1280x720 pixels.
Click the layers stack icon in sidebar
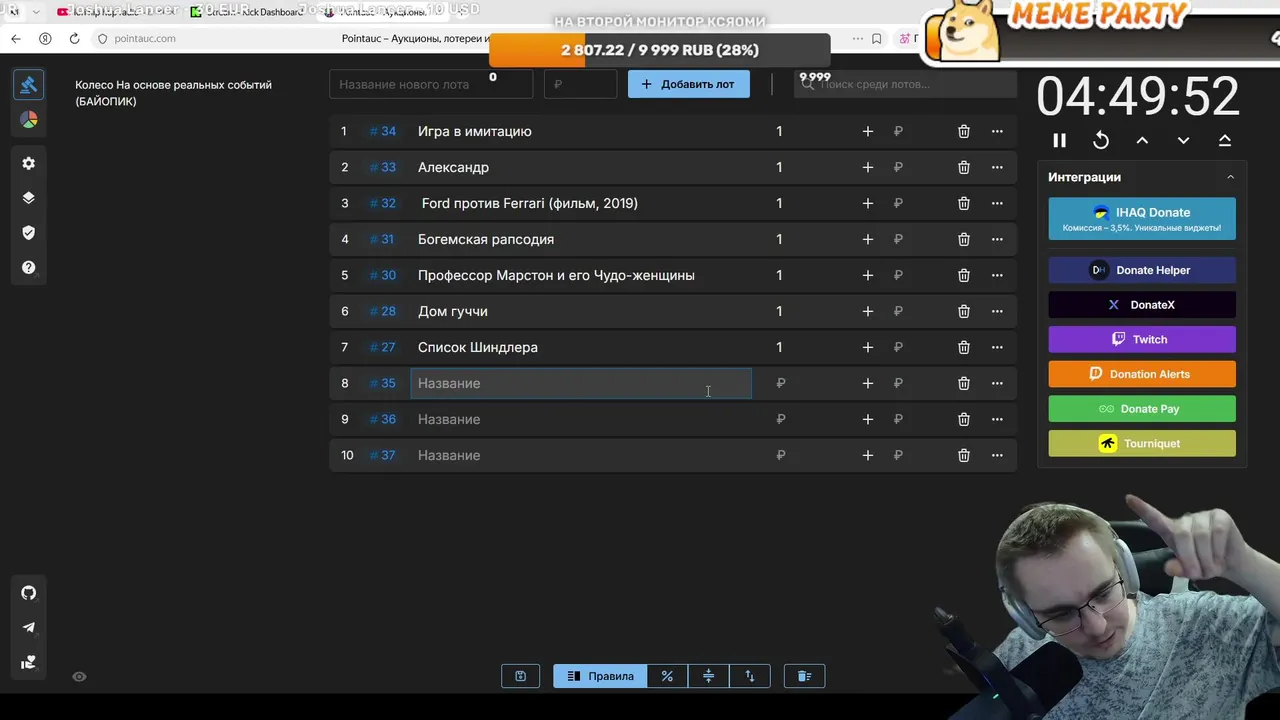coord(28,198)
